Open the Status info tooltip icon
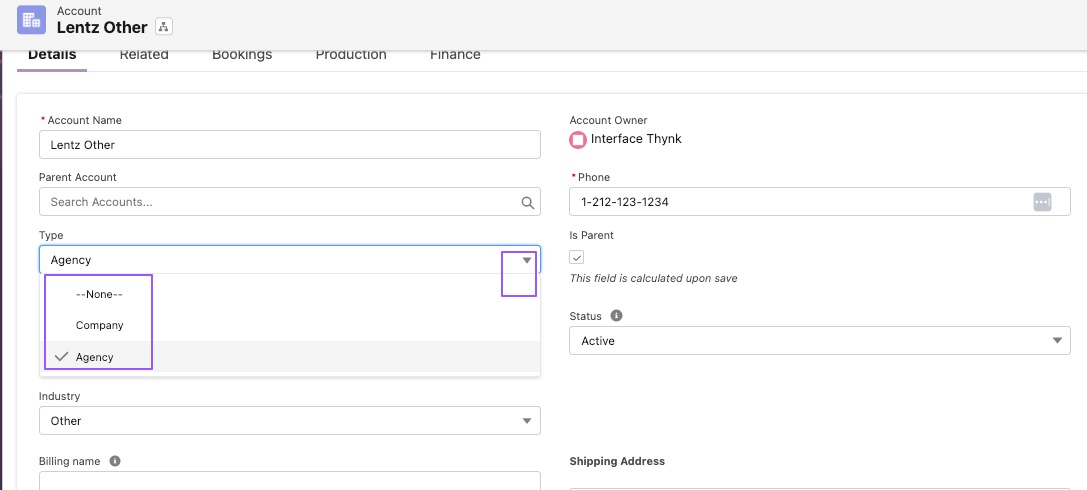This screenshot has width=1087, height=490. pos(616,315)
